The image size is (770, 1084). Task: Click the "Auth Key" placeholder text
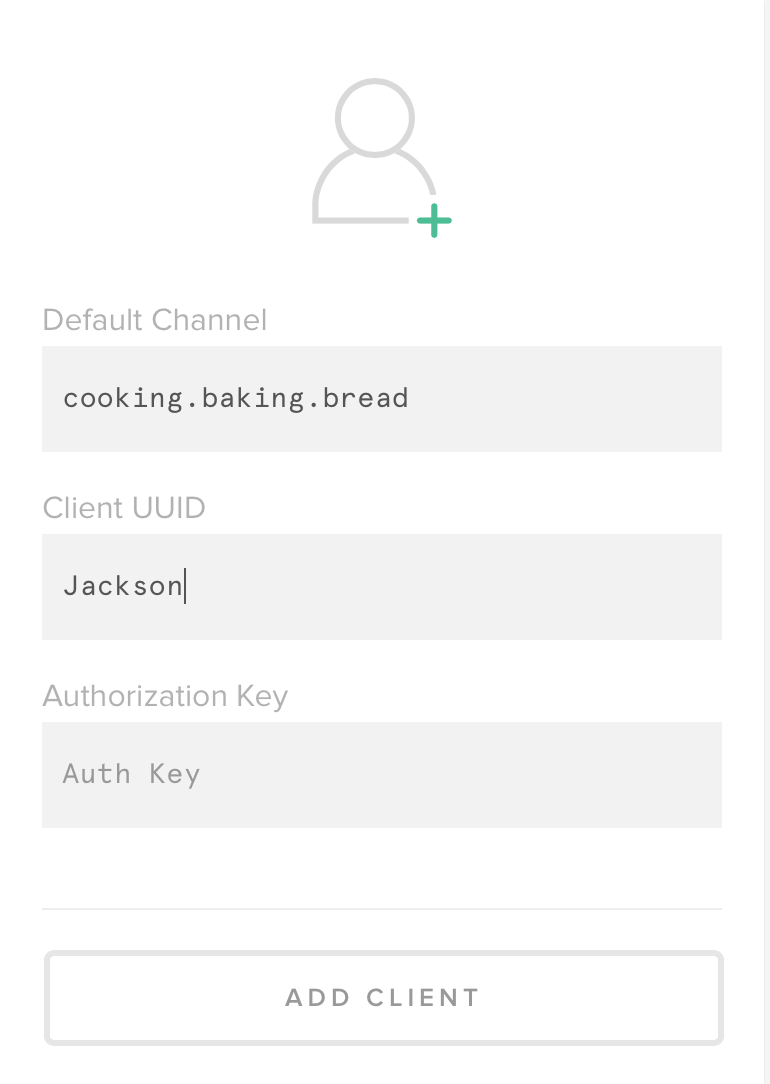(131, 774)
